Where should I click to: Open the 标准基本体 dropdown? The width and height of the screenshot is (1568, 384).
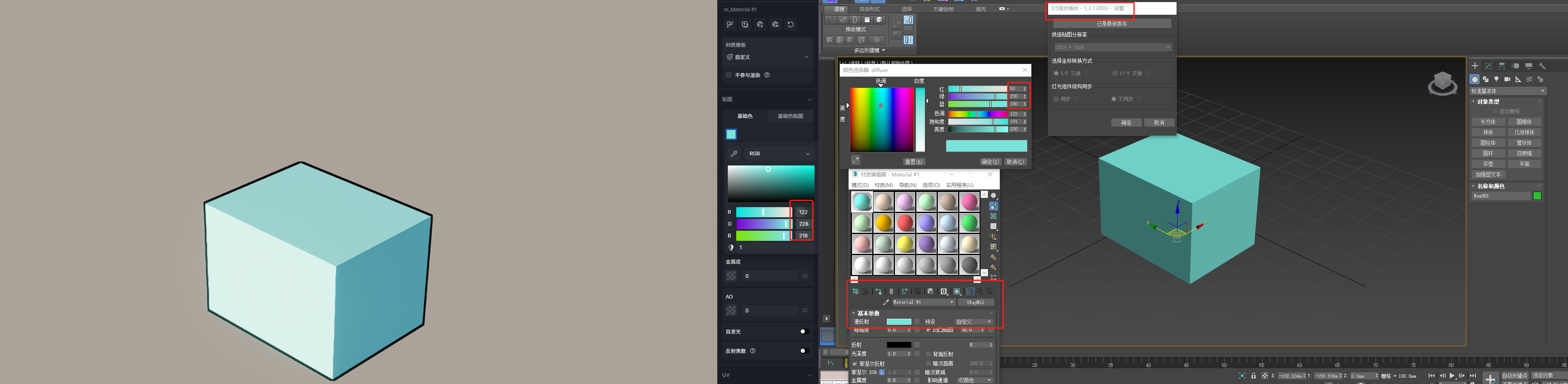click(x=1508, y=91)
